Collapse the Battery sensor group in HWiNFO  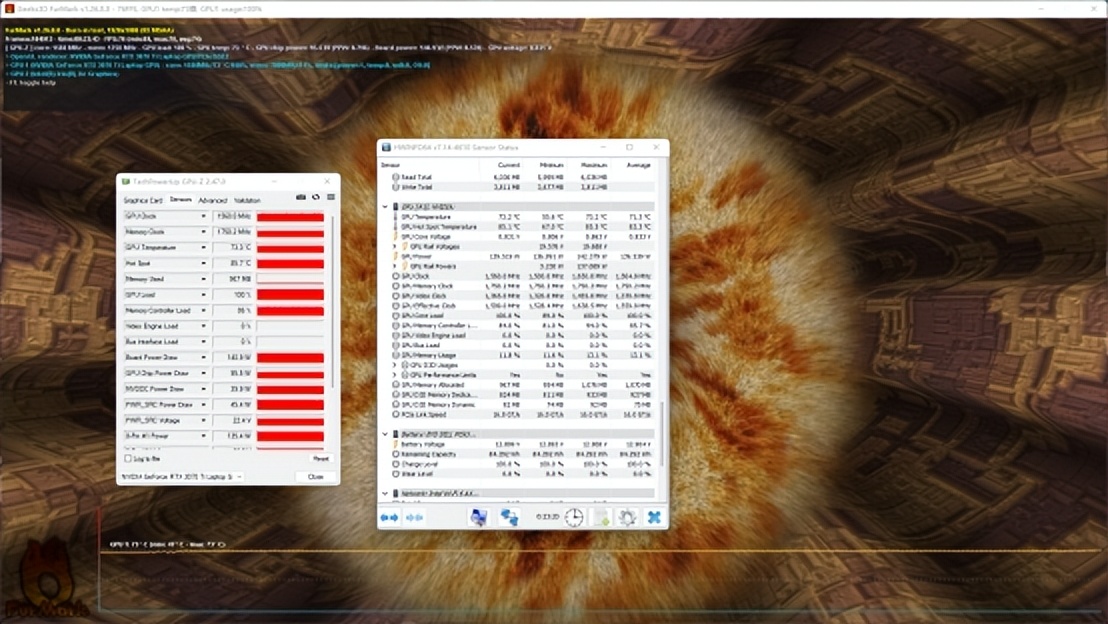pyautogui.click(x=385, y=435)
